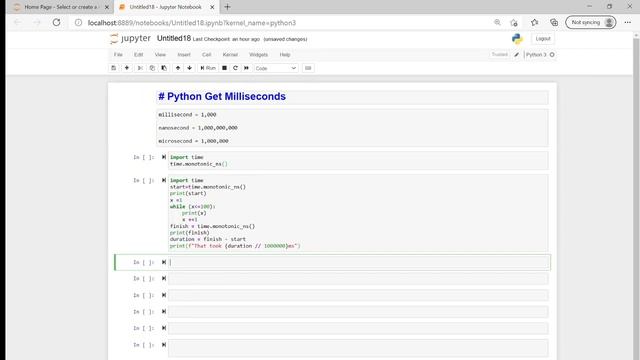Image resolution: width=640 pixels, height=360 pixels.
Task: Open the Kernel menu
Action: point(230,55)
